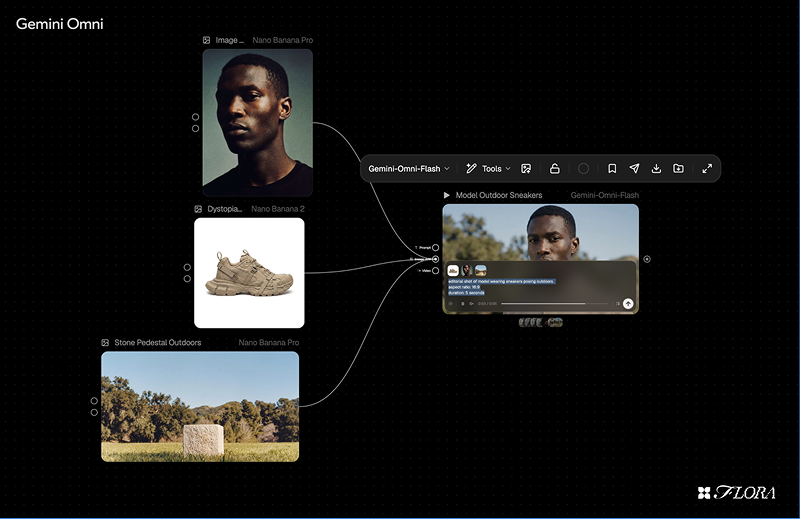Click lower left connector of landscape node

tap(94, 412)
